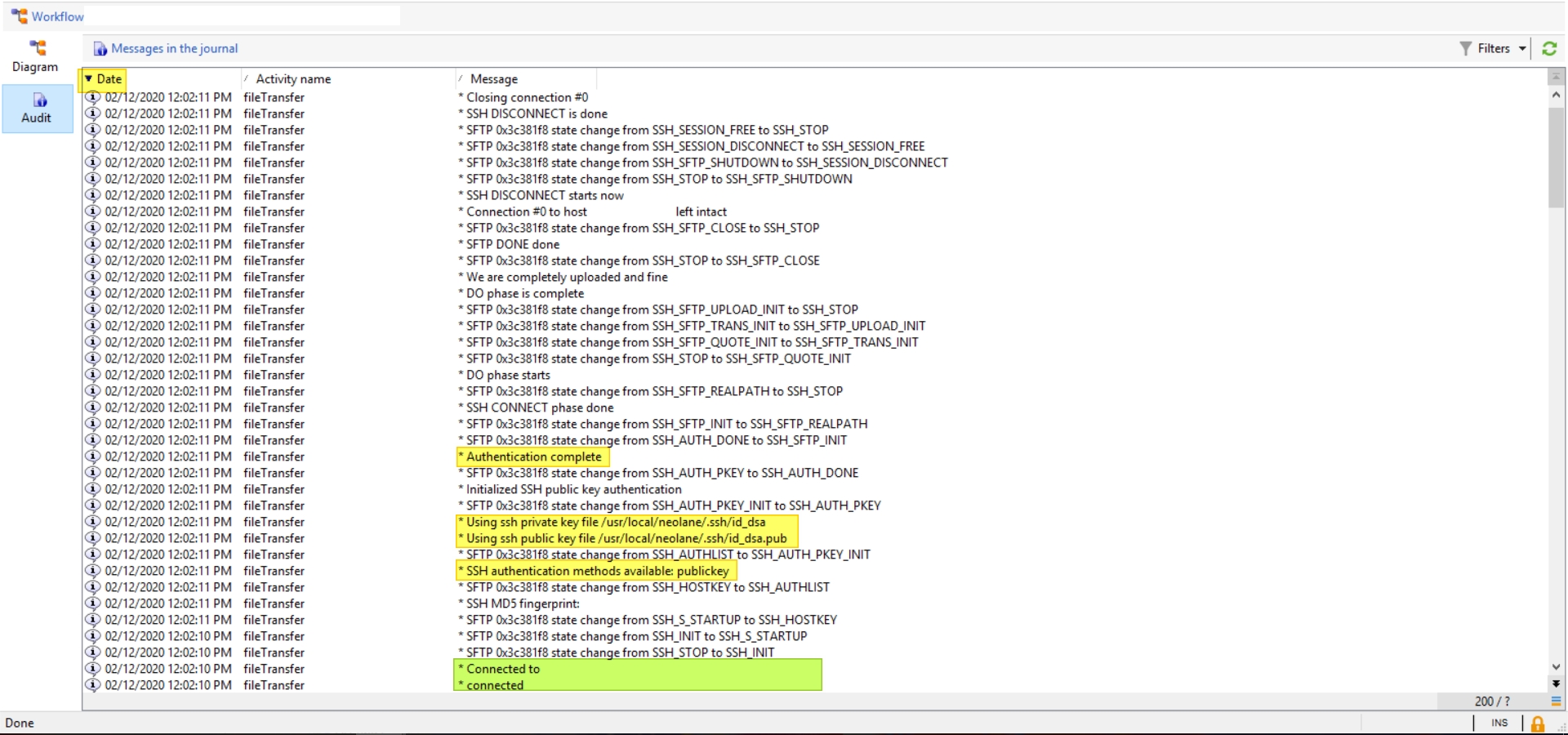The height and width of the screenshot is (735, 1568).
Task: Select the Audit tab
Action: (x=36, y=108)
